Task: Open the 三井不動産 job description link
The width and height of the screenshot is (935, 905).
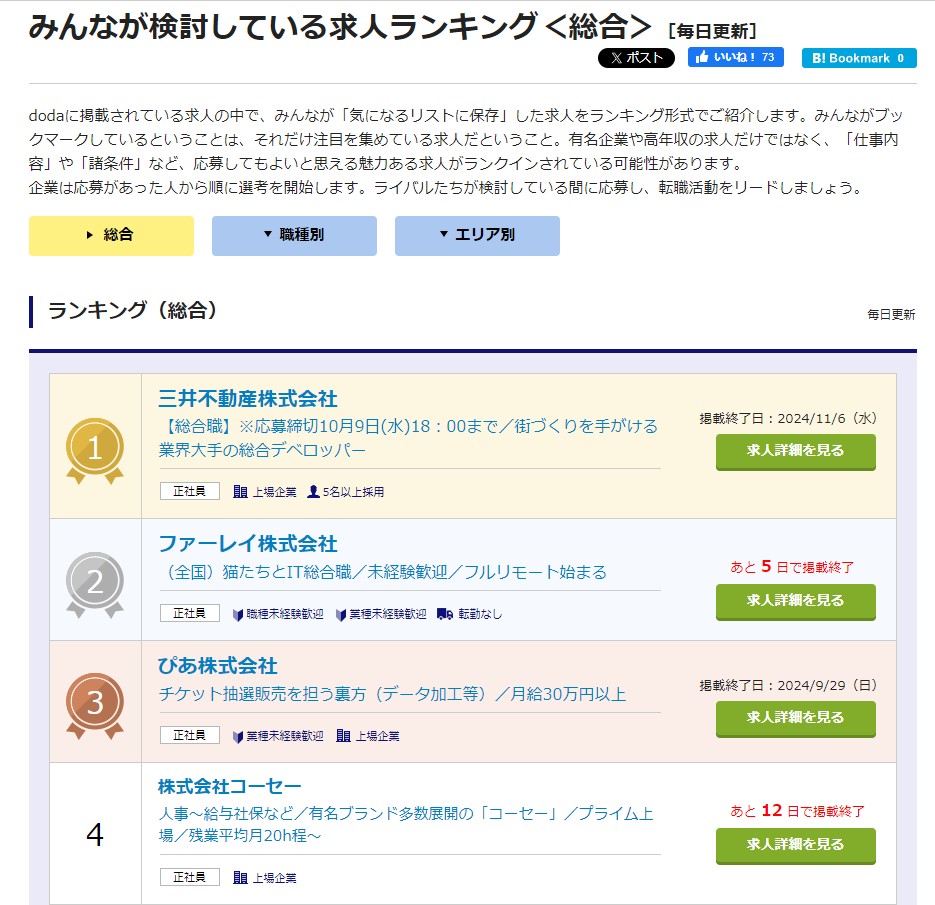Action: click(408, 438)
